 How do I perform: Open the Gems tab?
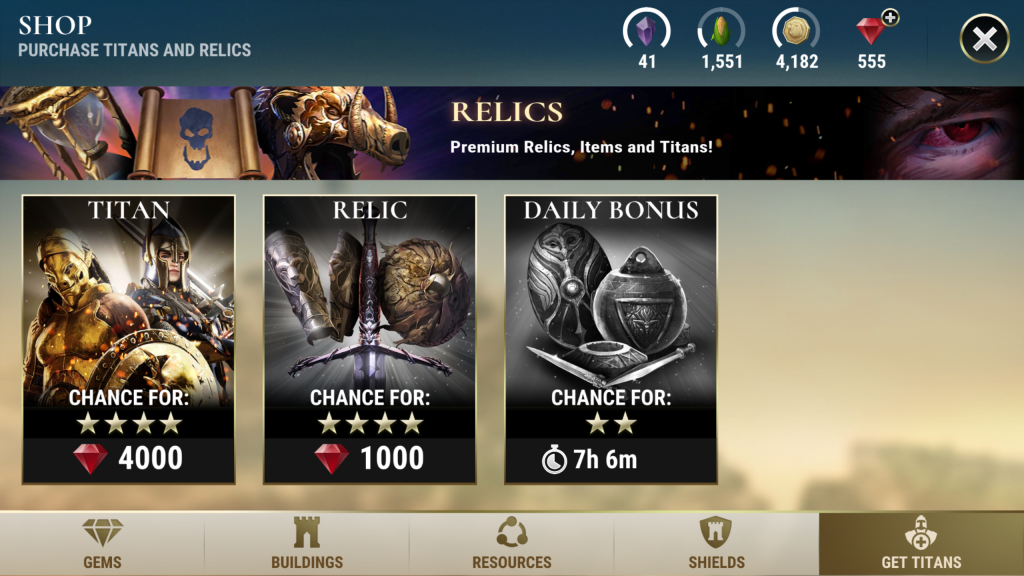coord(103,543)
